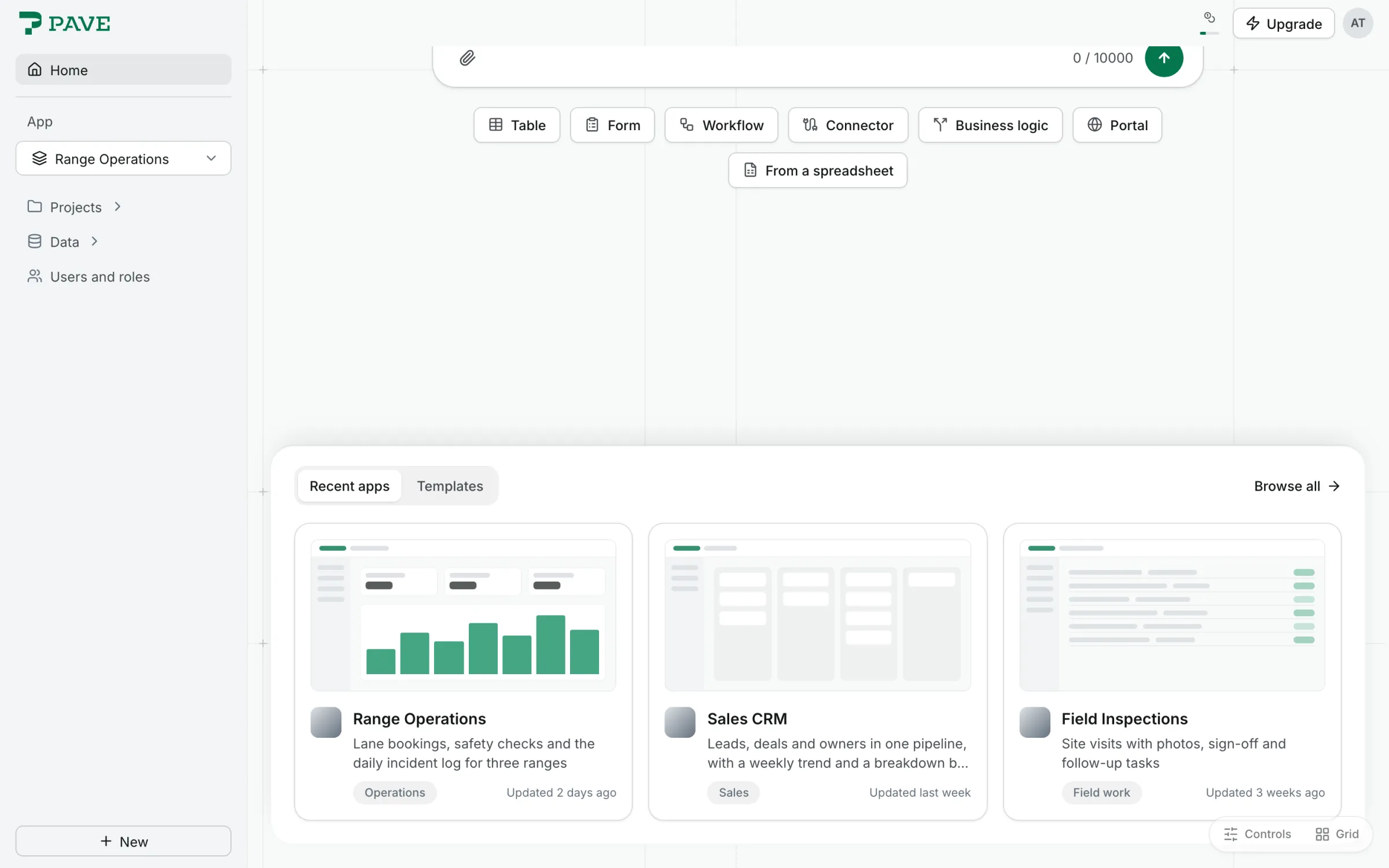Click the Table suggestion chip
The height and width of the screenshot is (868, 1389).
tap(517, 125)
